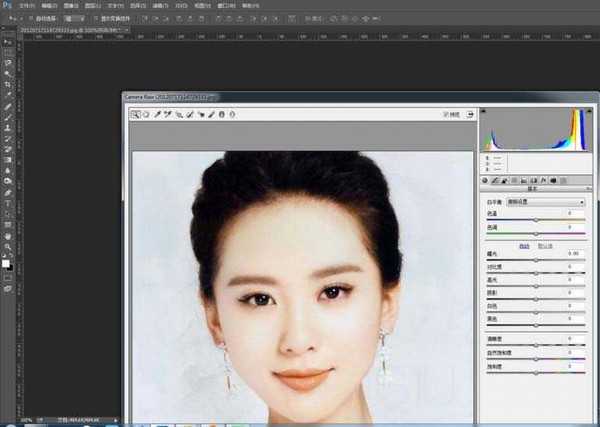The width and height of the screenshot is (600, 427).
Task: Click the Zoom tool in Photoshop toolbar
Action: (x=8, y=246)
